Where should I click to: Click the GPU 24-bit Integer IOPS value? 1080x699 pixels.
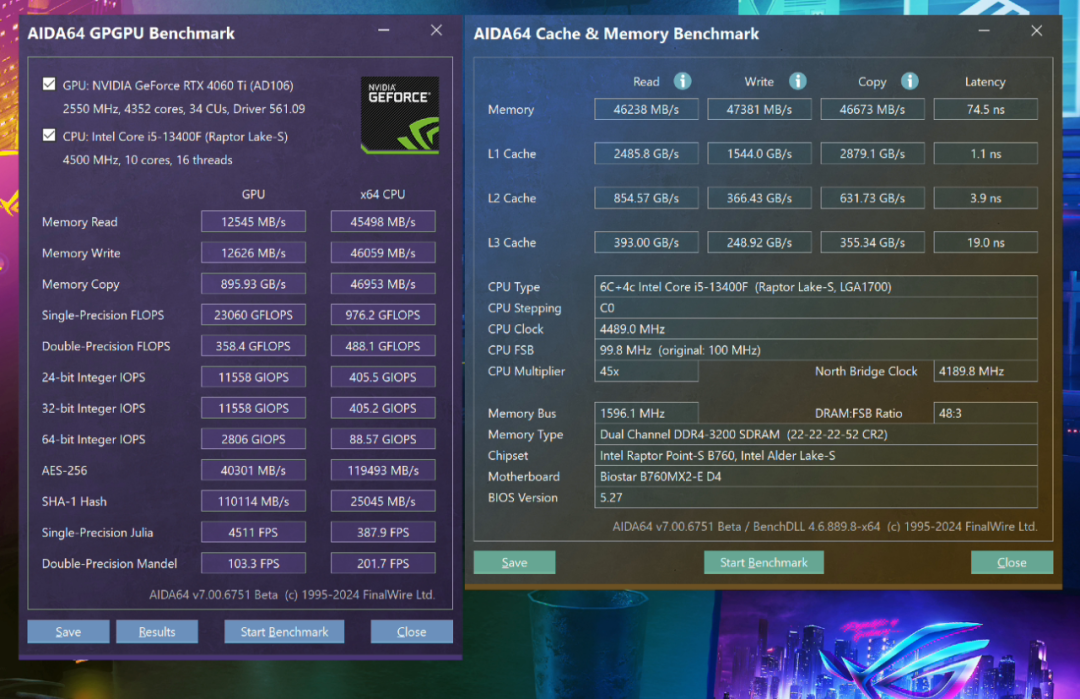click(x=253, y=377)
